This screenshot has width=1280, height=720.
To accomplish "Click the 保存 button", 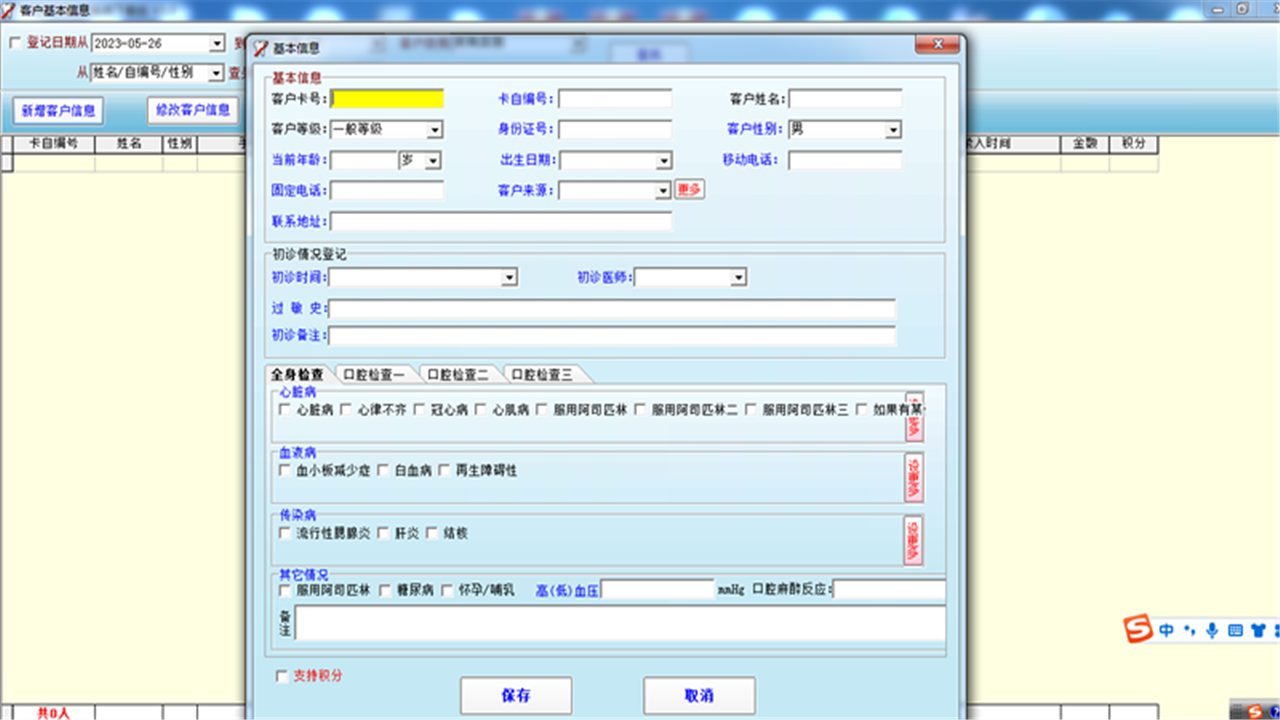I will tap(516, 696).
